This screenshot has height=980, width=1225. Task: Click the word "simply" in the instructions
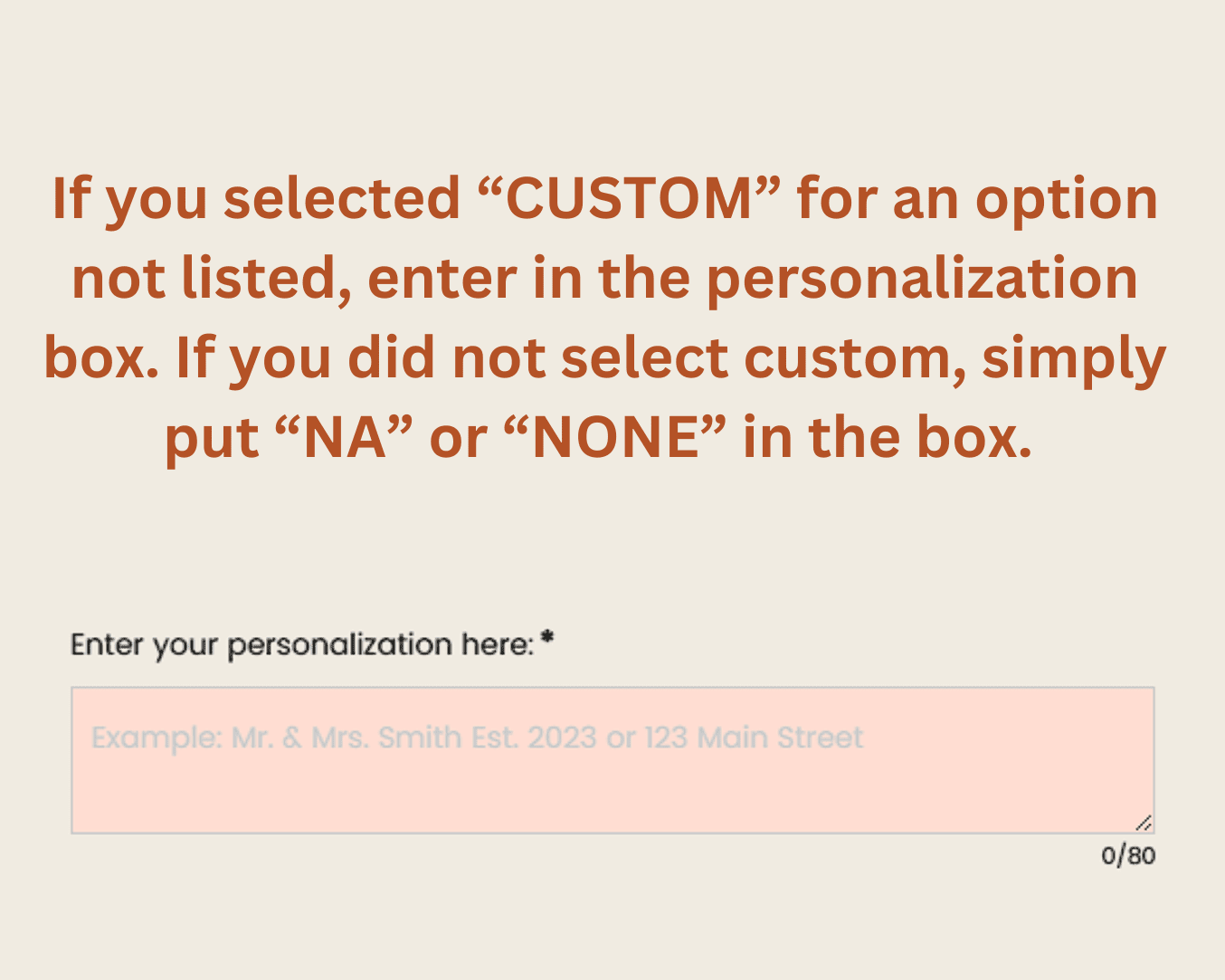coord(1074,358)
